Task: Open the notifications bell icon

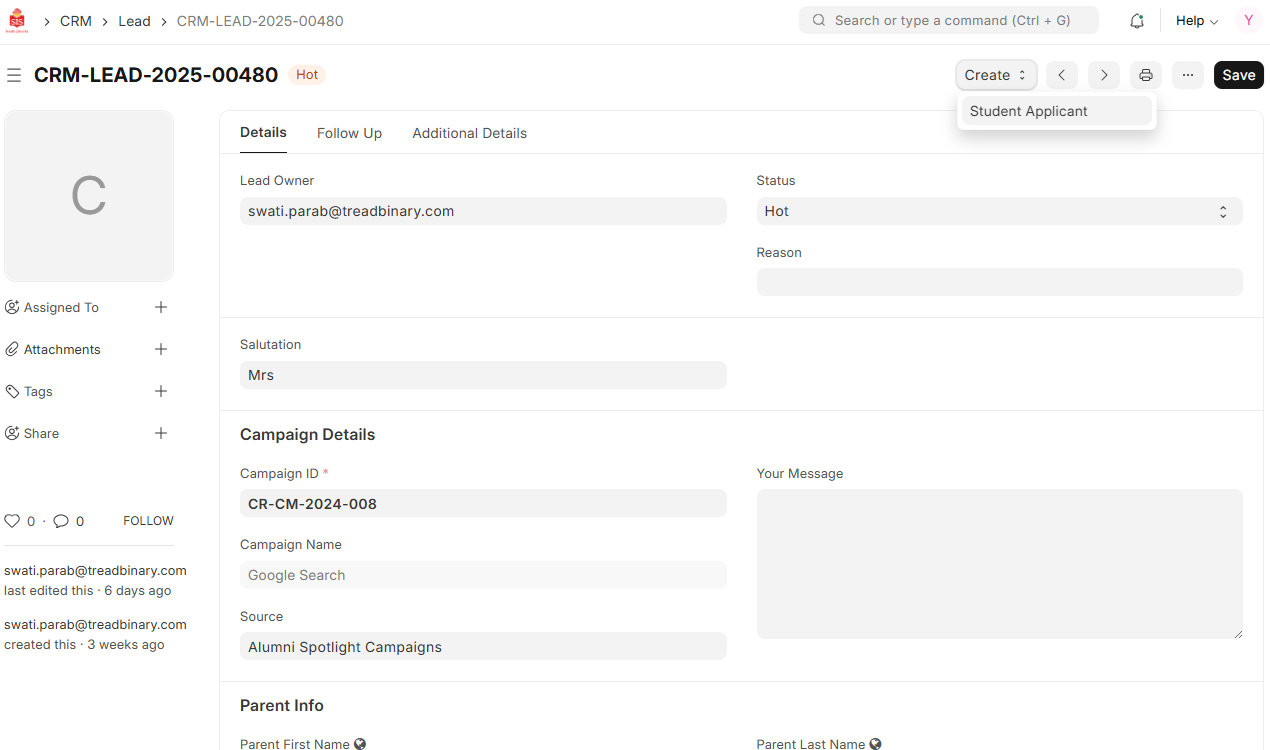Action: (1136, 21)
